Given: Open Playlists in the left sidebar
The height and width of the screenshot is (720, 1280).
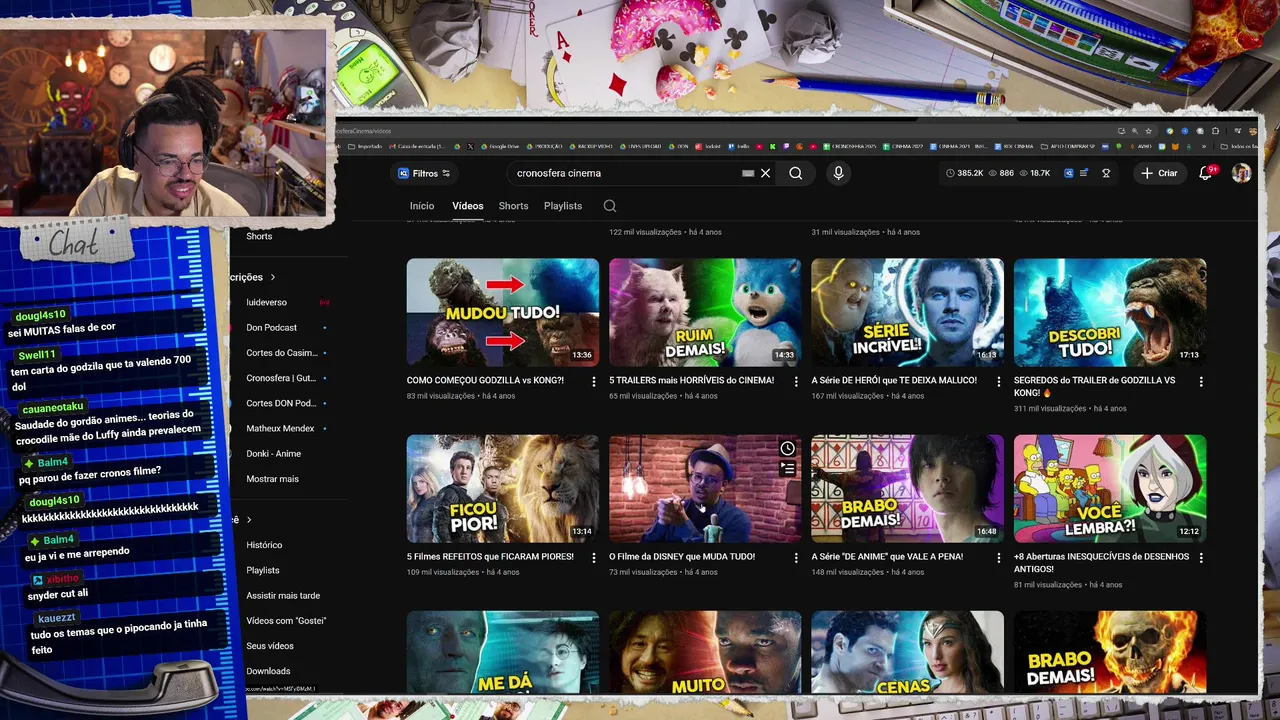Looking at the screenshot, I should pyautogui.click(x=263, y=570).
